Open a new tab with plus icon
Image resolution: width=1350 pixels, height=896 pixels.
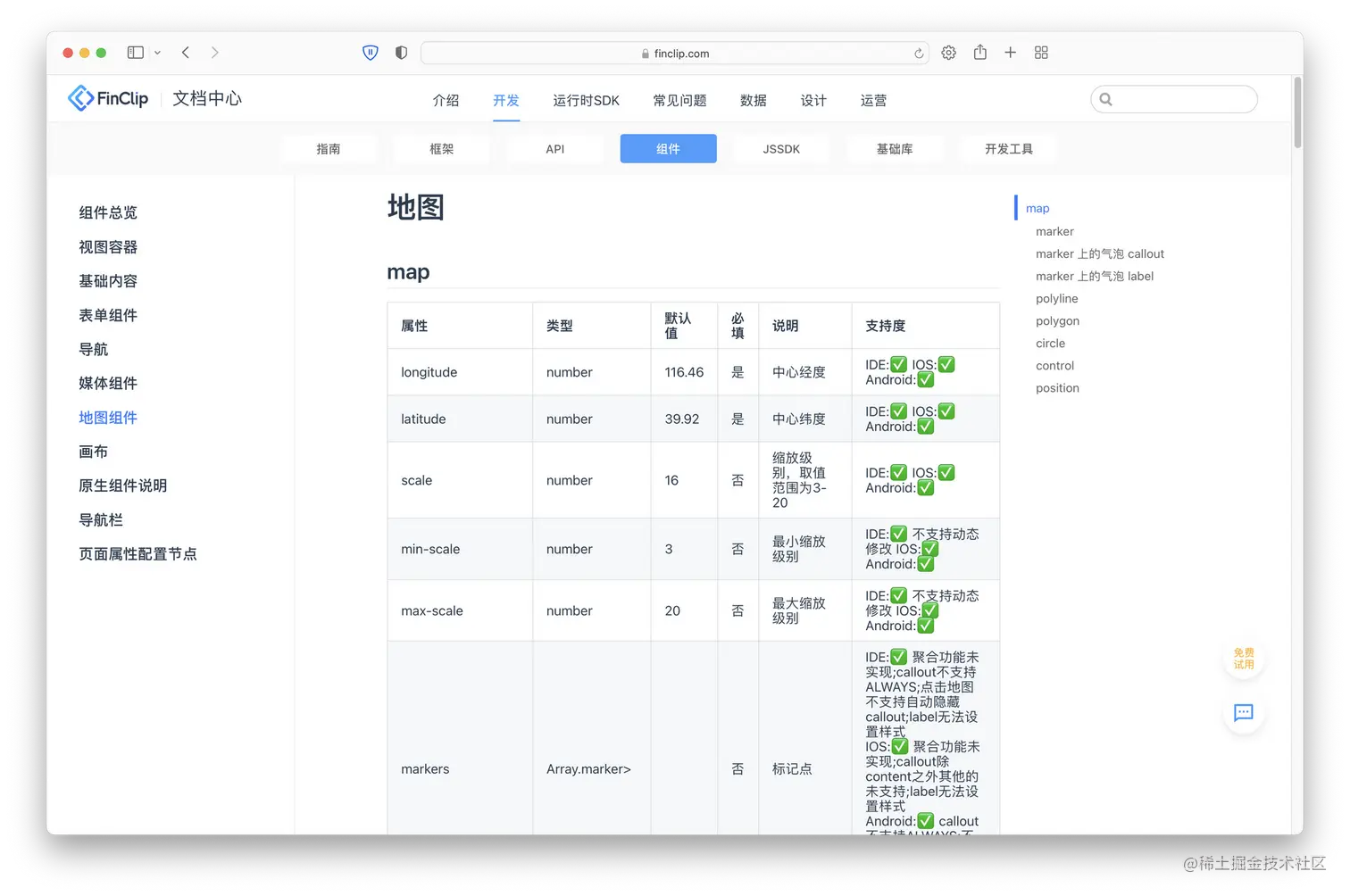tap(1011, 53)
